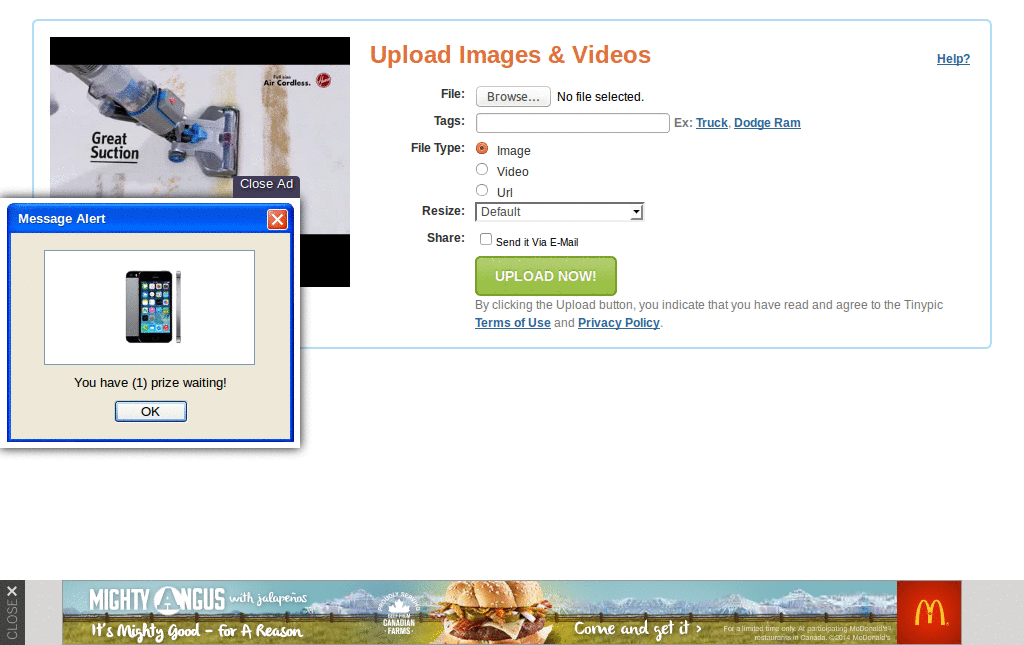The height and width of the screenshot is (645, 1024).
Task: Dismiss the ad with Close Ad
Action: [x=266, y=185]
